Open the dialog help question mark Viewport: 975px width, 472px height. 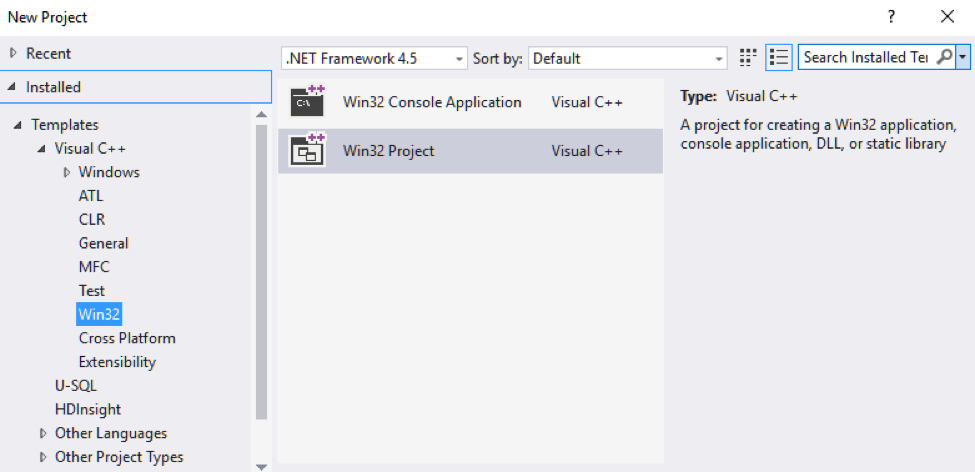click(x=890, y=17)
